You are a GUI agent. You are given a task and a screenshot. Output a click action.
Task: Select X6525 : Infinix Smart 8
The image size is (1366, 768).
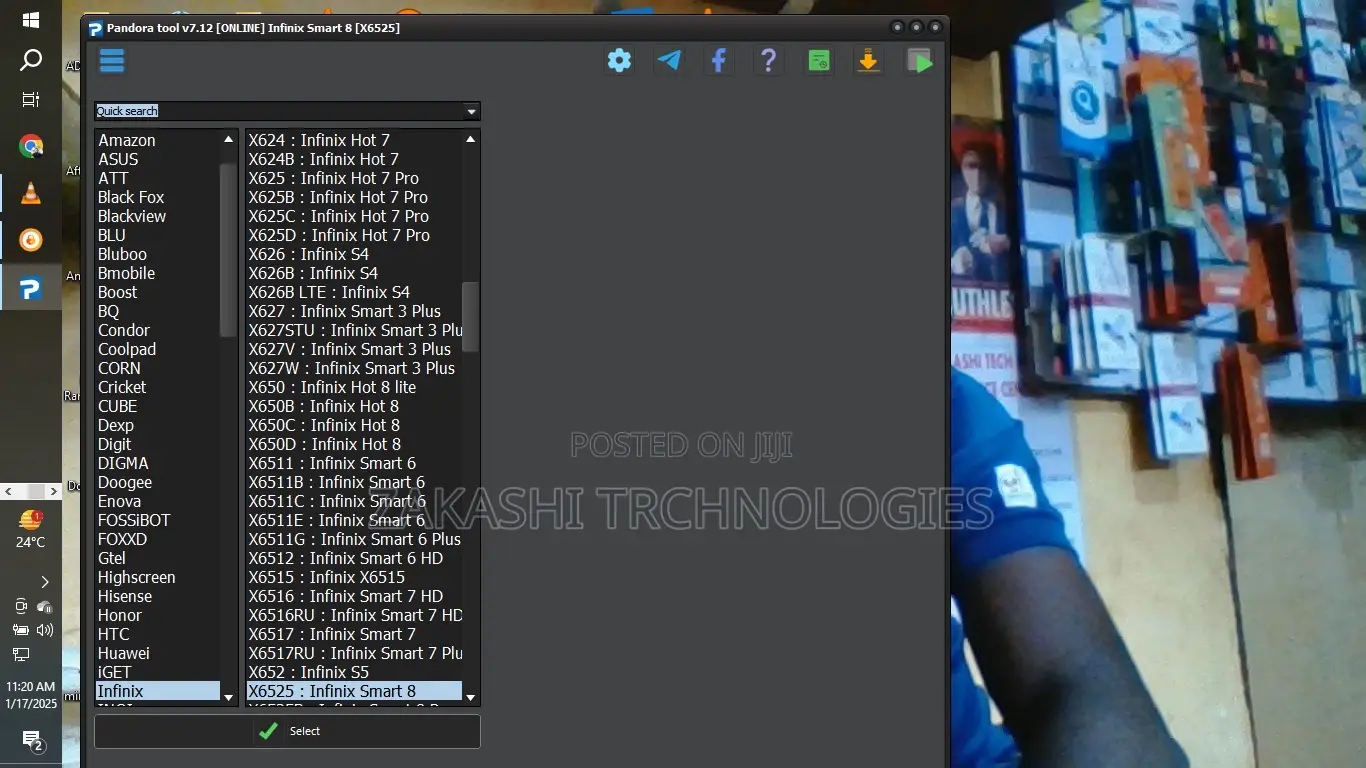click(x=354, y=691)
